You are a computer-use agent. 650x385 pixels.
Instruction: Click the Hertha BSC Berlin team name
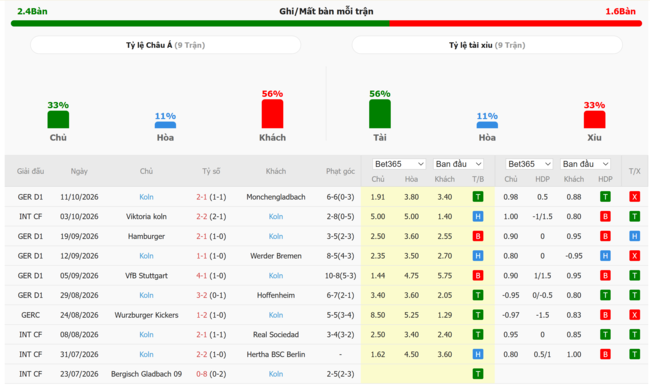(x=276, y=354)
